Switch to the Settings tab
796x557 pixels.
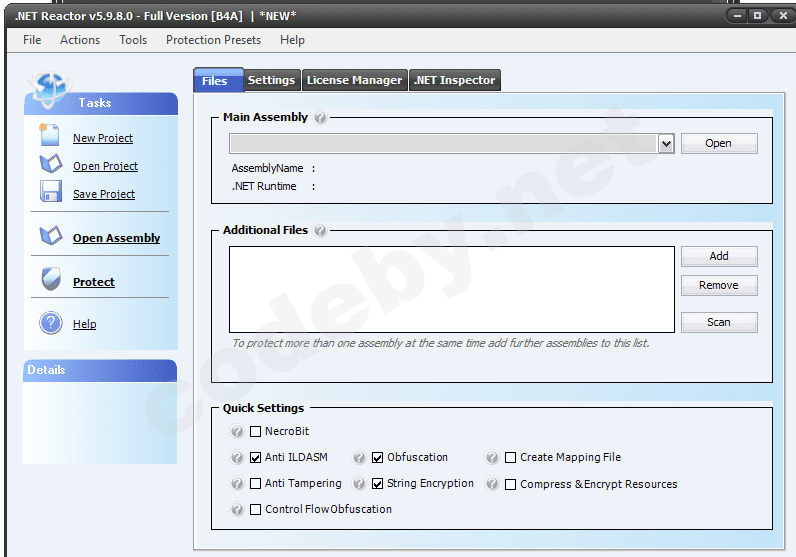(272, 80)
